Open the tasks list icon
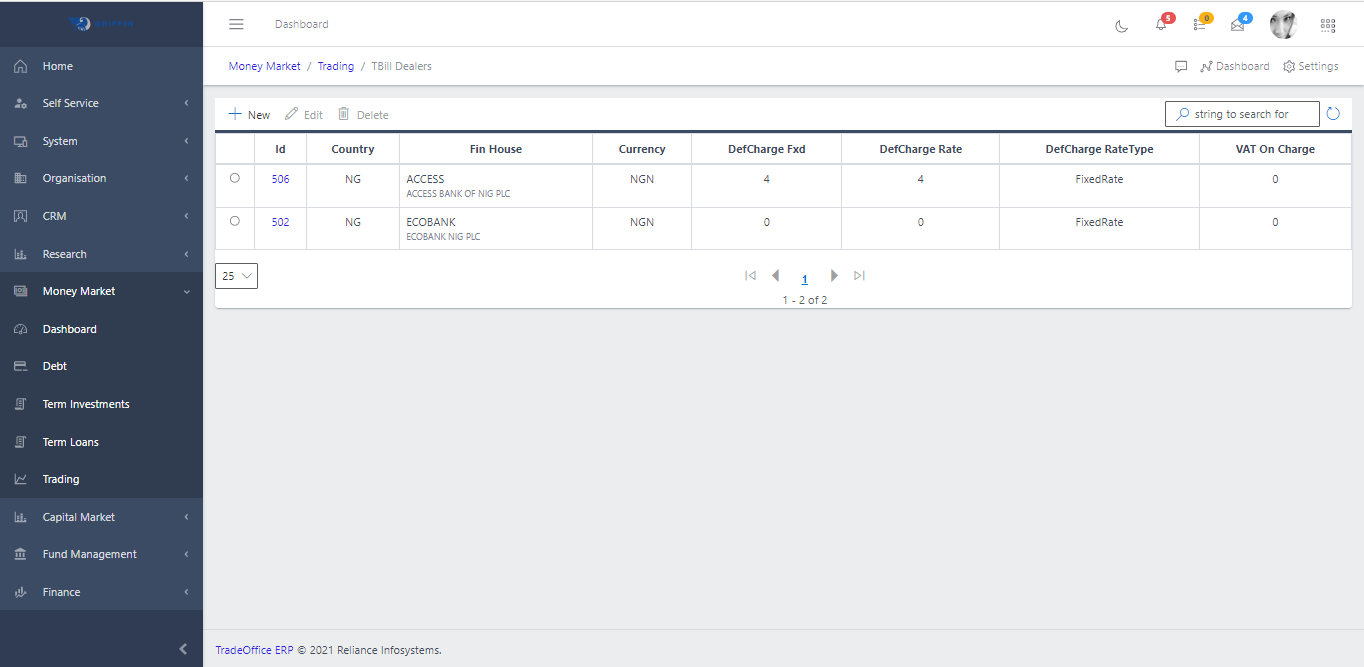This screenshot has height=667, width=1364. (x=1199, y=25)
